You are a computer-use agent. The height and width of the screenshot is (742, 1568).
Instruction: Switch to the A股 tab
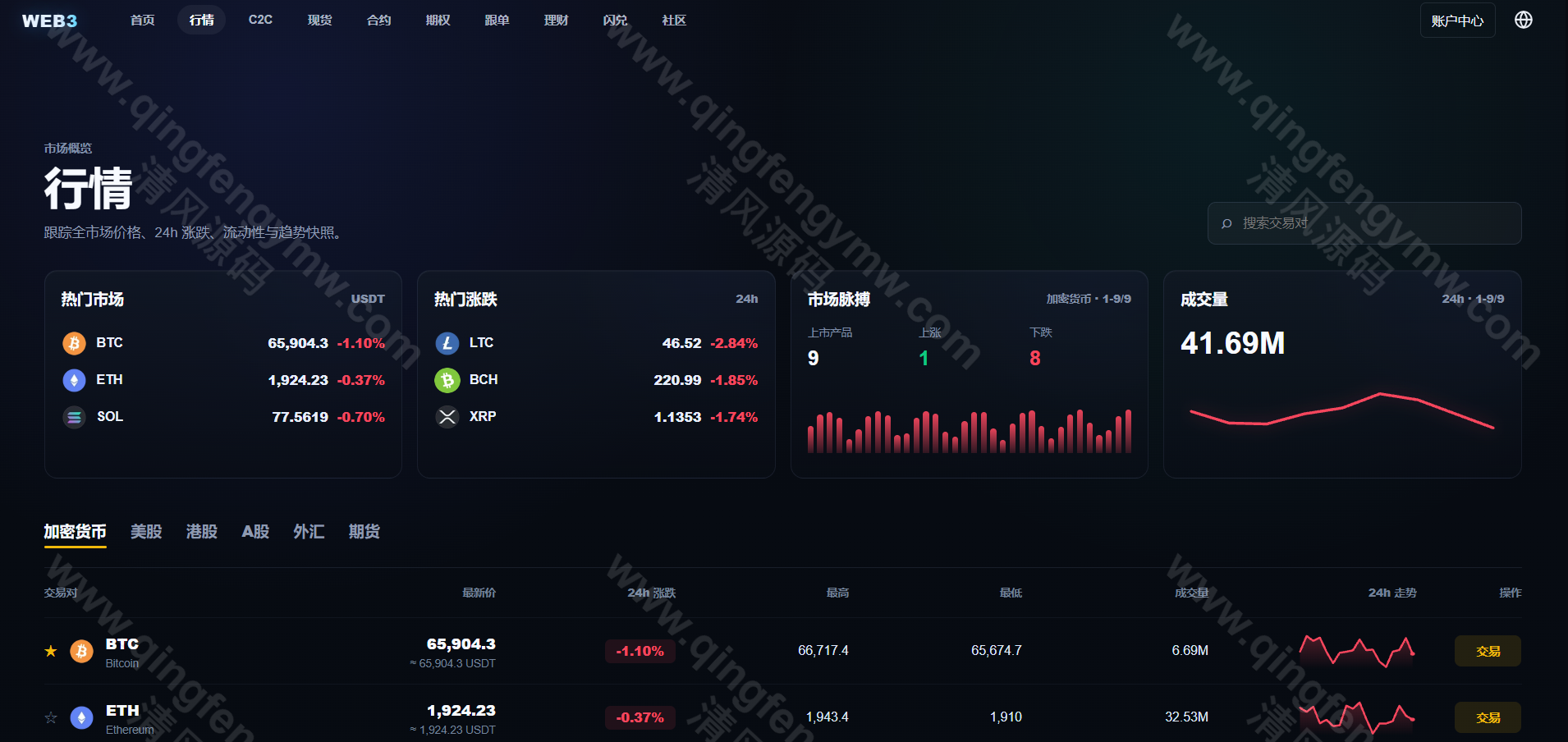pyautogui.click(x=255, y=532)
